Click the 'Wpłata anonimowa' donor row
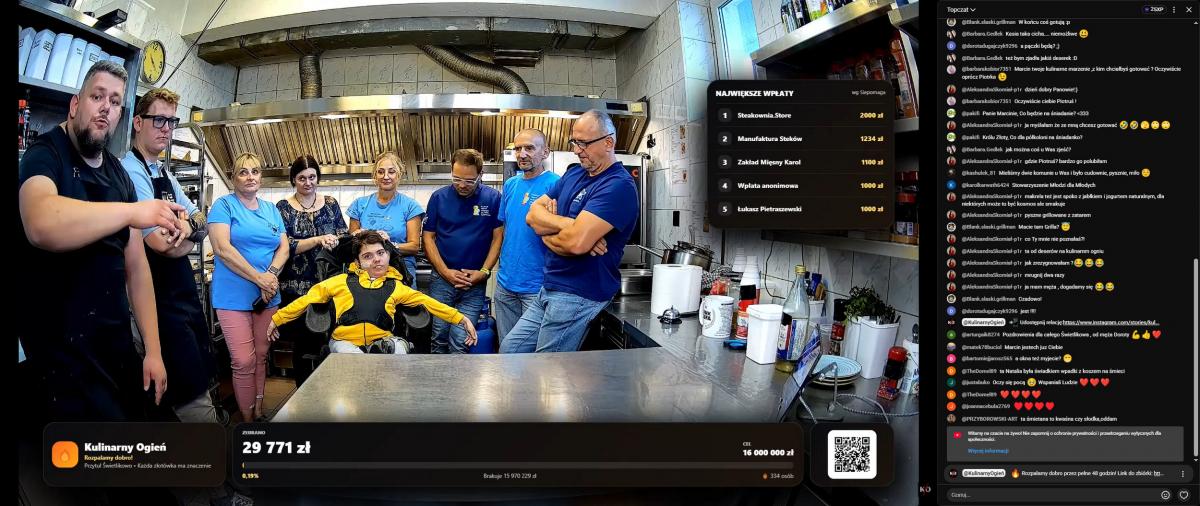The image size is (1200, 506). (x=800, y=185)
